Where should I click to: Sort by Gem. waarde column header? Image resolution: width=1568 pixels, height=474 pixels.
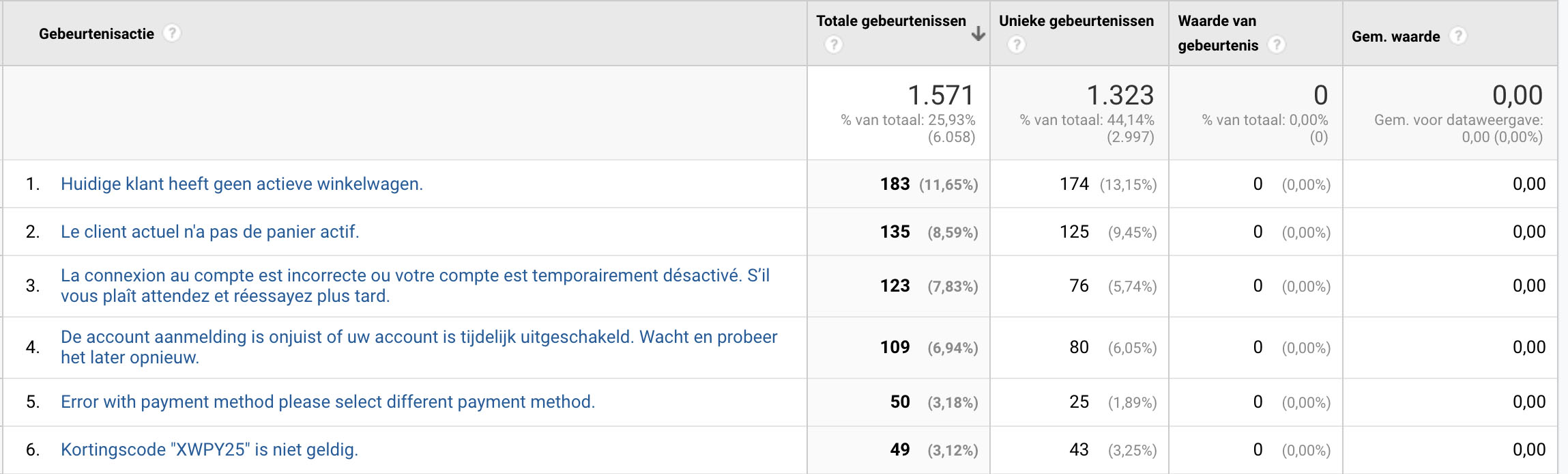(x=1395, y=37)
